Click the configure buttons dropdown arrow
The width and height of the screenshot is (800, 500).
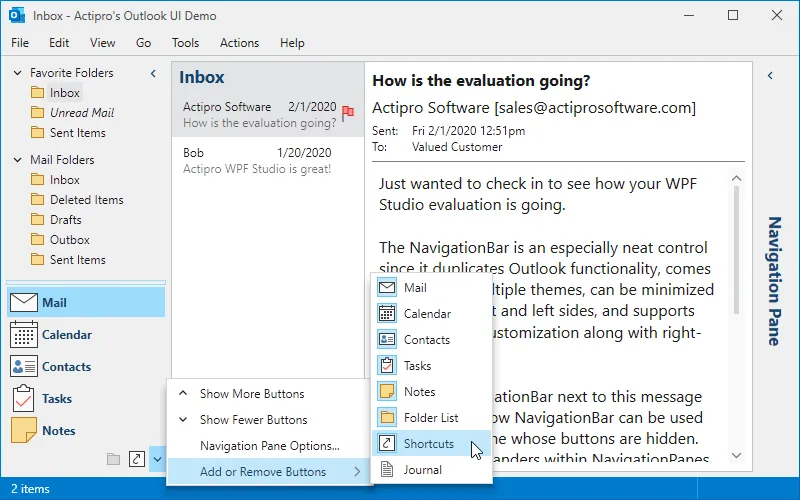[157, 459]
